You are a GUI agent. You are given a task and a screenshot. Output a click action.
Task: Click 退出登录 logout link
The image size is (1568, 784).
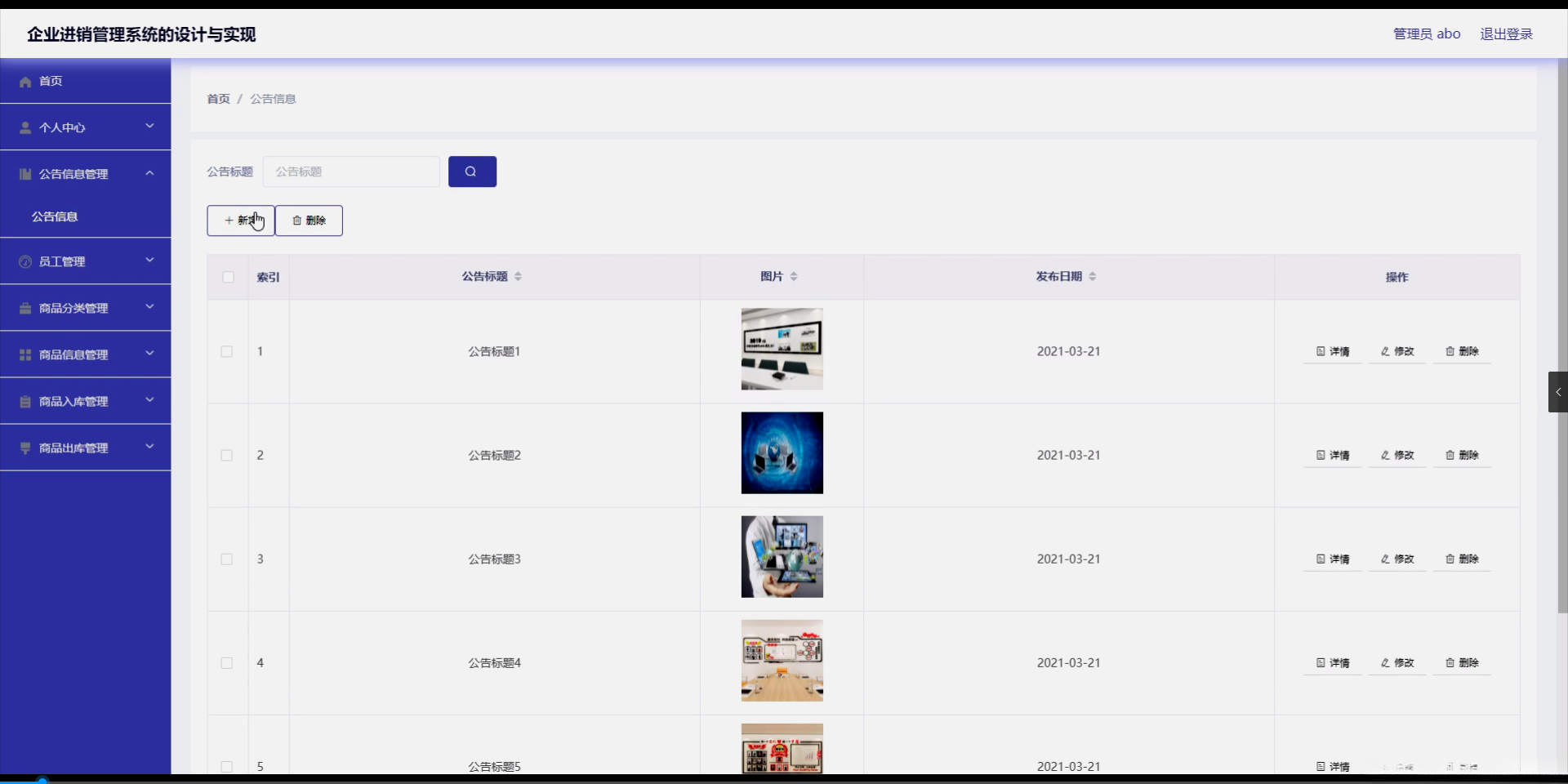click(1506, 34)
